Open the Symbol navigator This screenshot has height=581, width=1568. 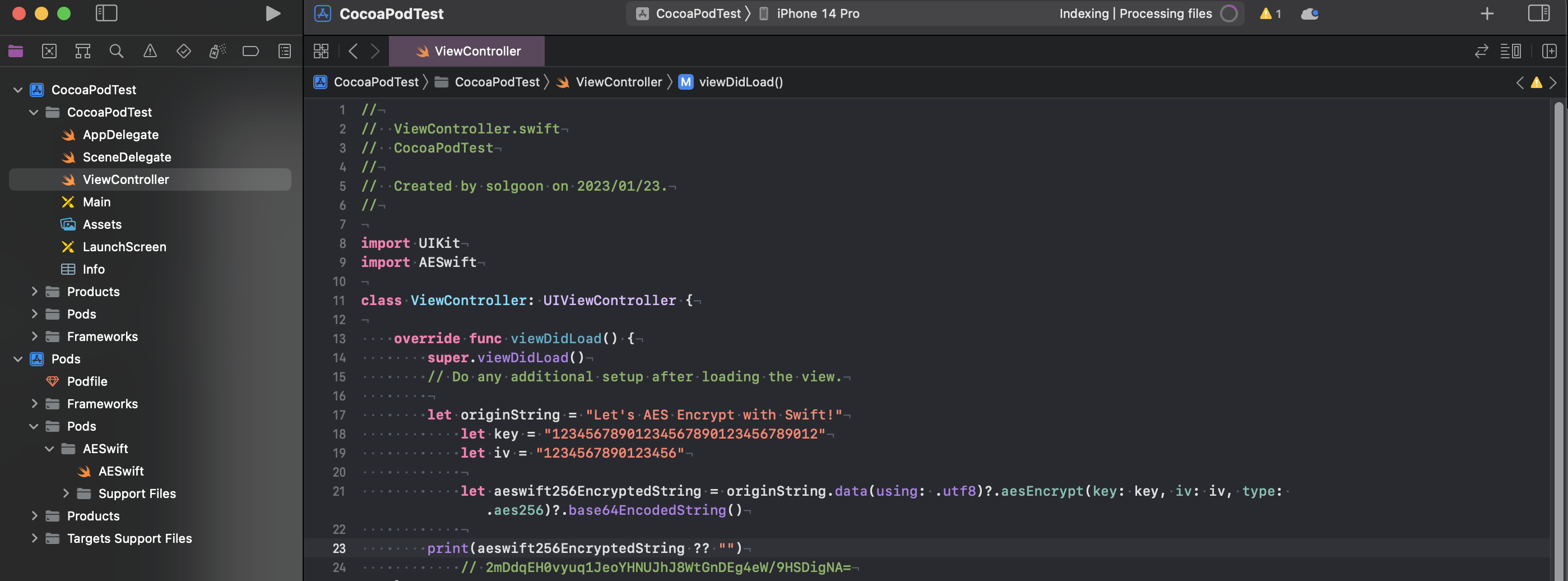point(83,51)
